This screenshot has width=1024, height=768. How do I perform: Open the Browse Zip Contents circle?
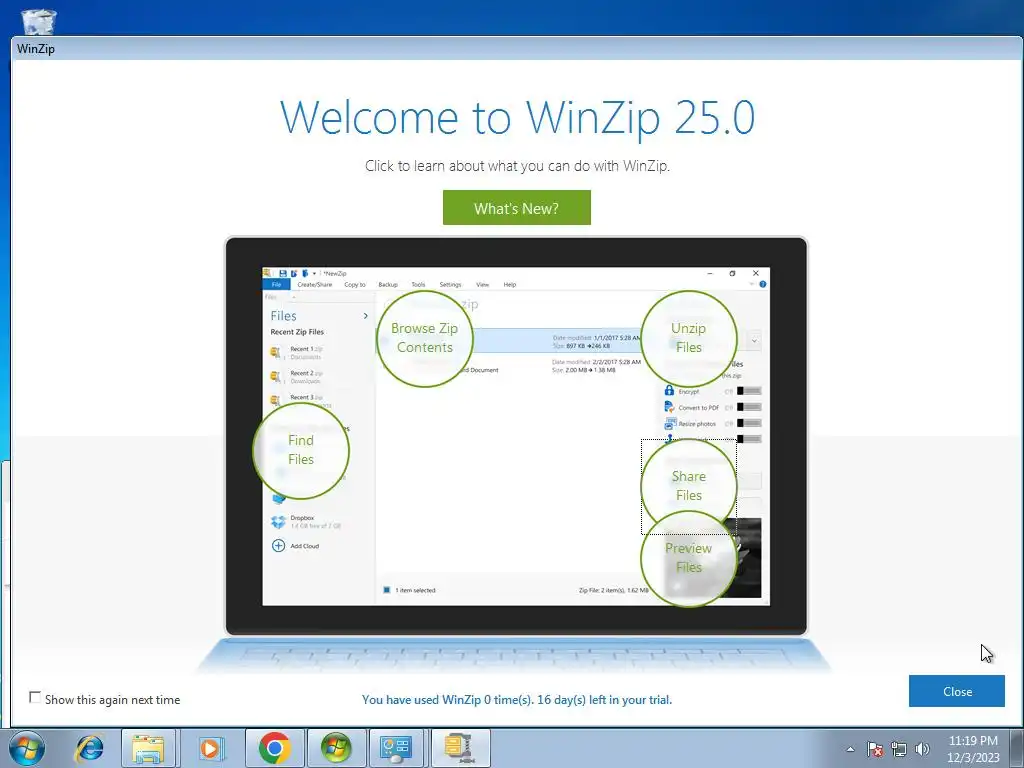point(424,338)
